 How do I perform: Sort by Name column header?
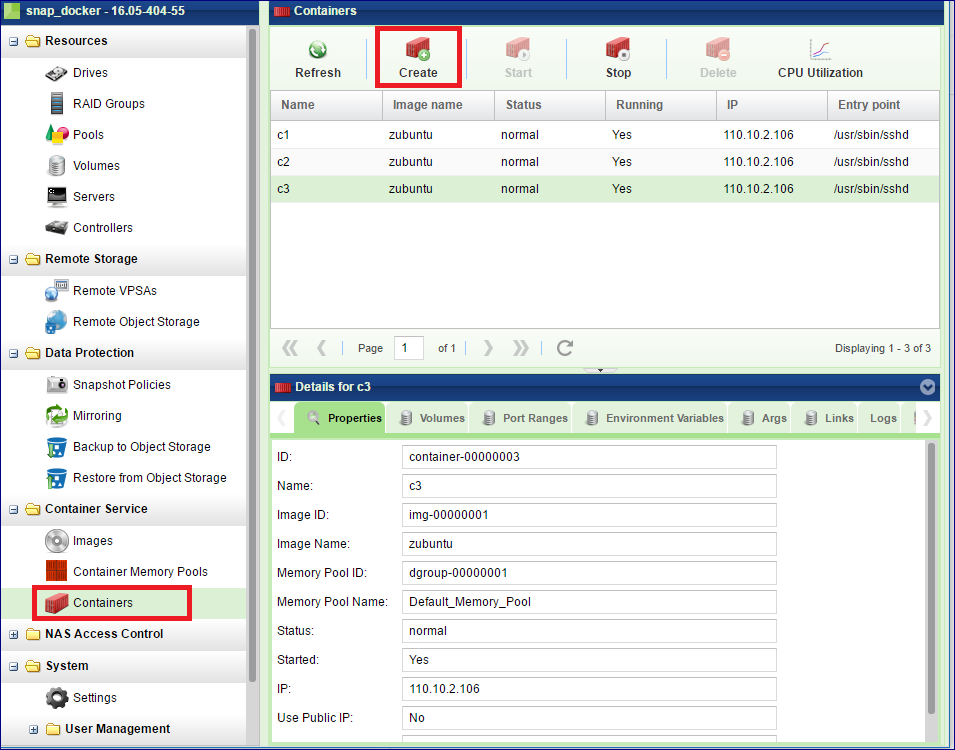tap(326, 105)
